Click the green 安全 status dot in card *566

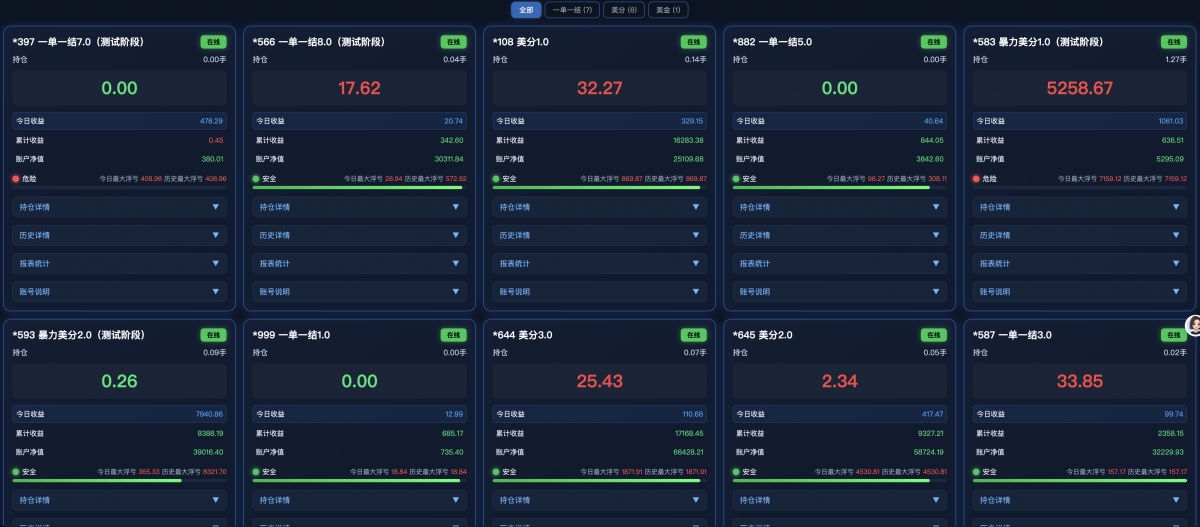coord(256,179)
